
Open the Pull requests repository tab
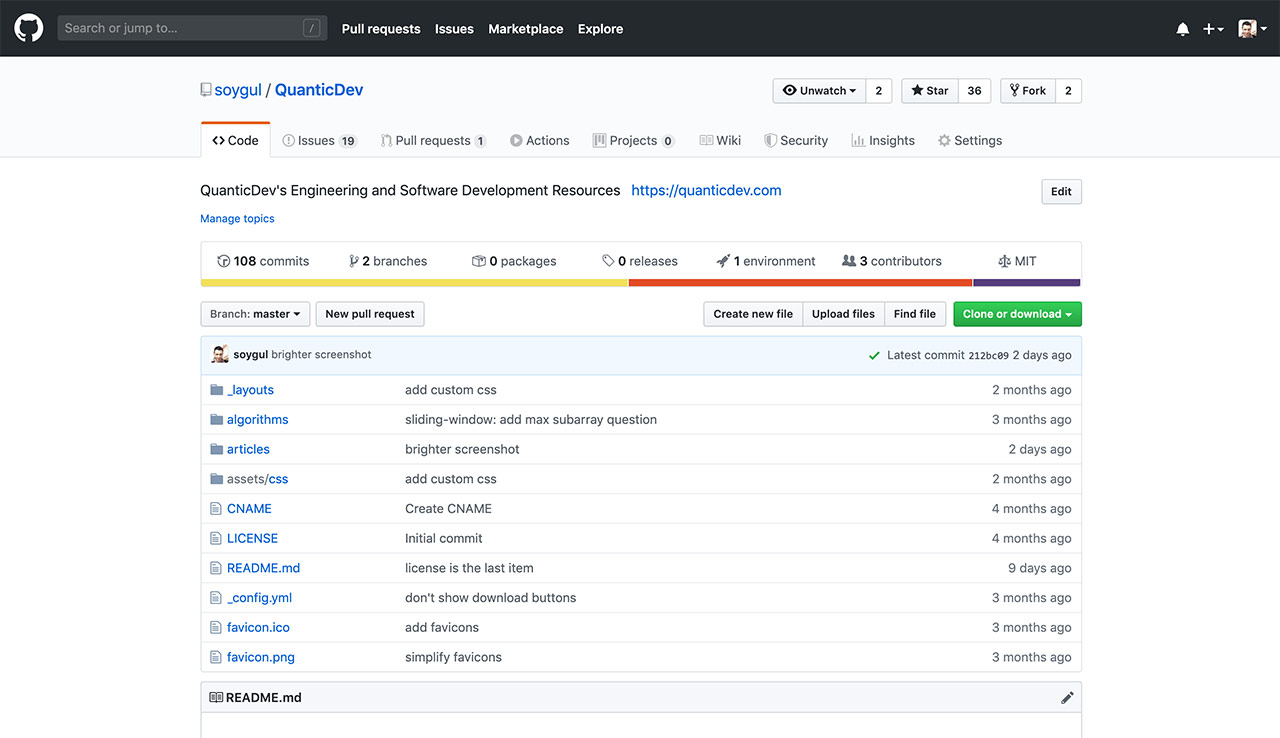coord(433,141)
